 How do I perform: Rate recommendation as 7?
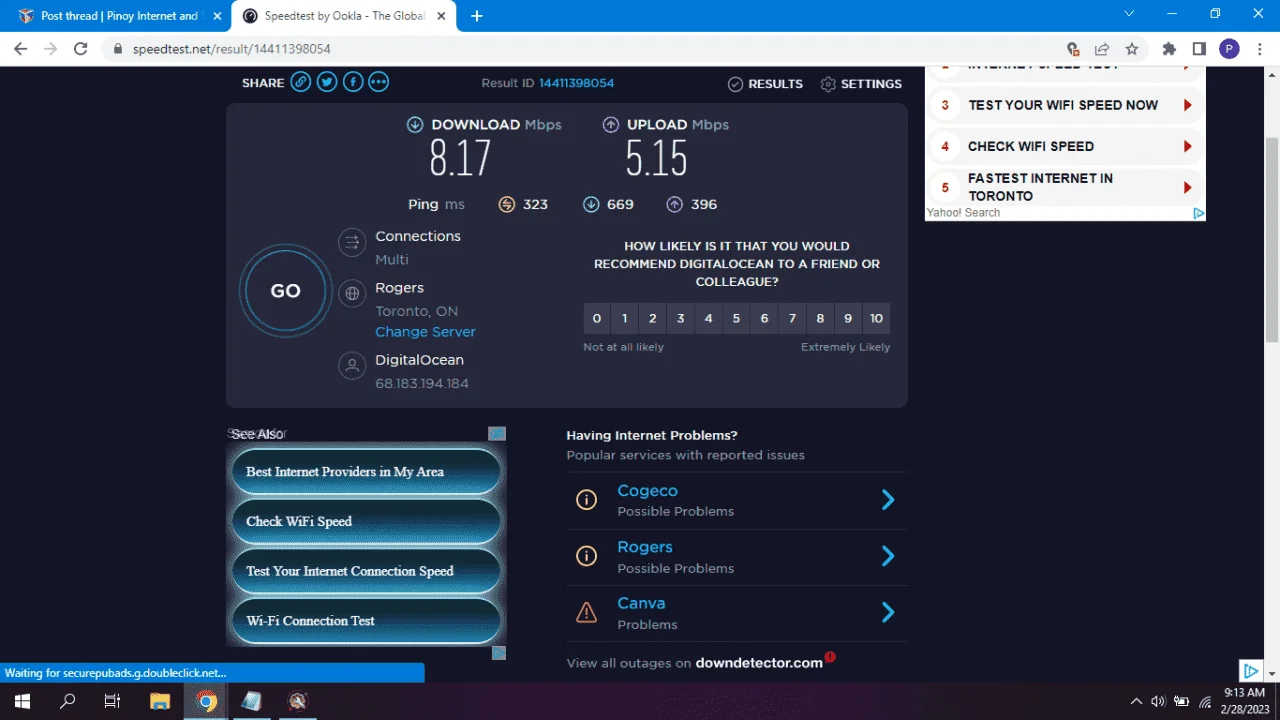[x=793, y=318]
